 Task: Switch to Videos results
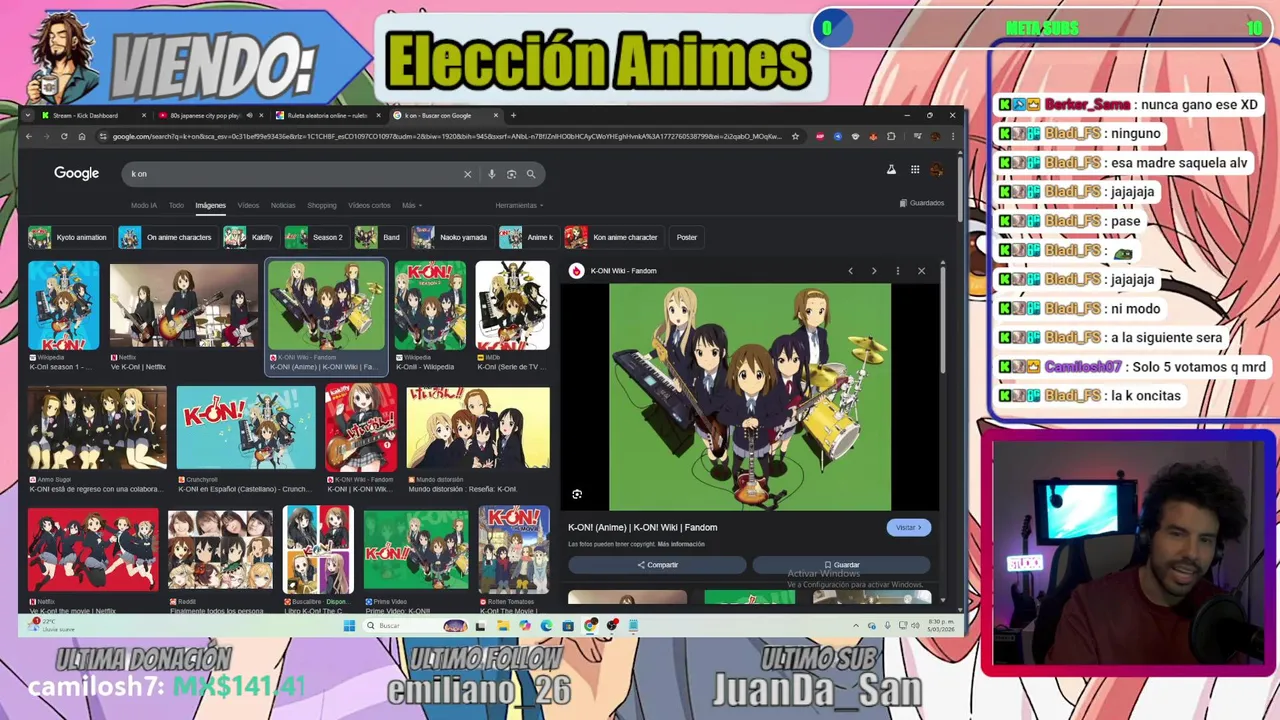tap(248, 205)
